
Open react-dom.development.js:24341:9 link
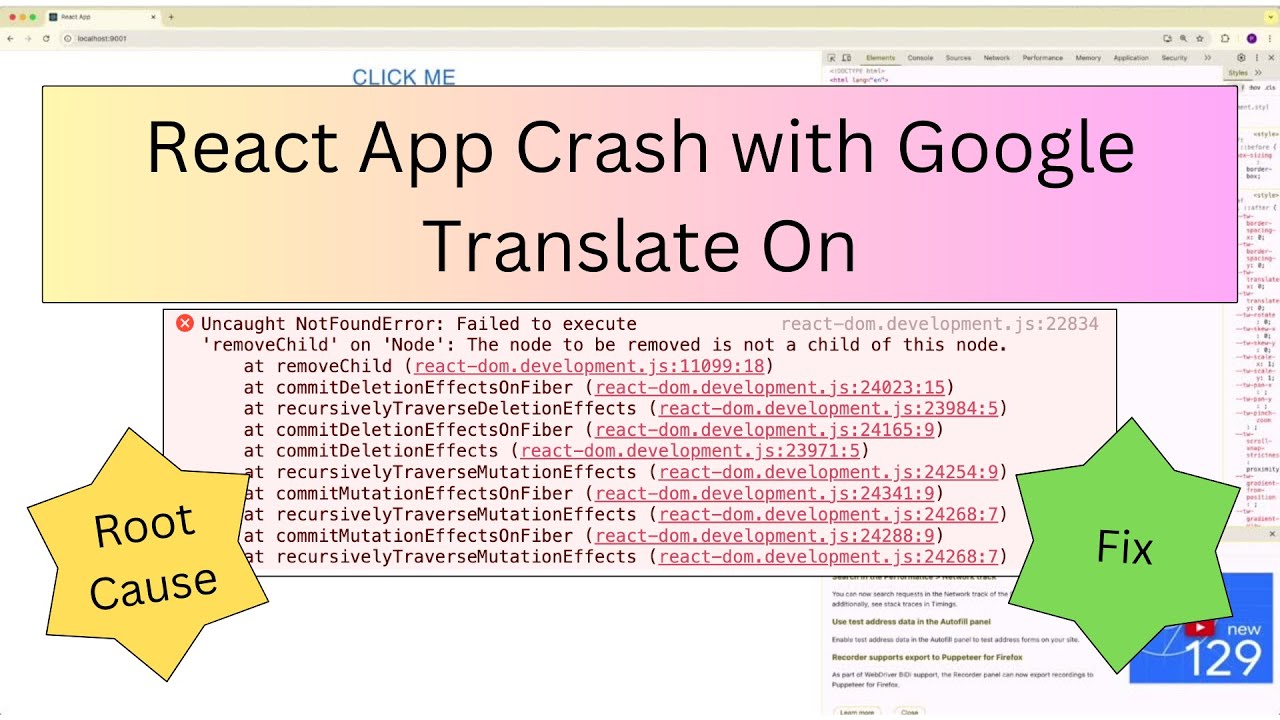coord(764,493)
